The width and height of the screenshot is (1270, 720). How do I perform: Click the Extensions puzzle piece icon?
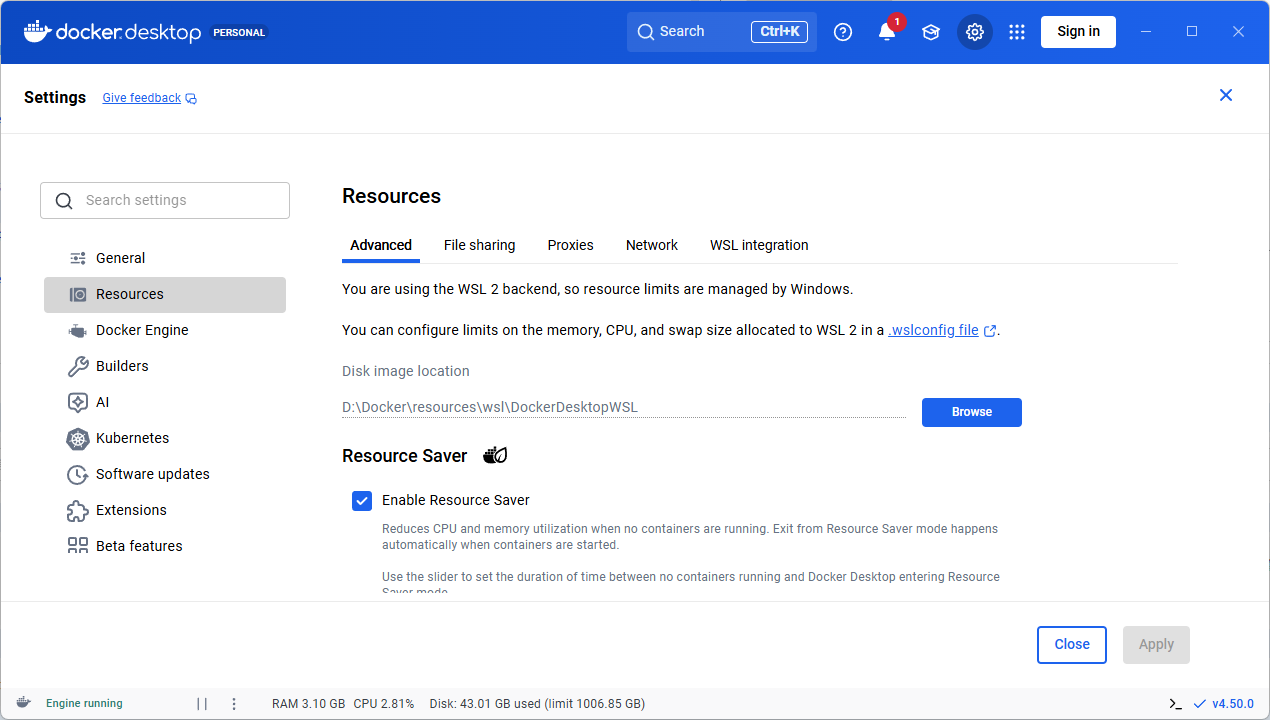(x=78, y=510)
